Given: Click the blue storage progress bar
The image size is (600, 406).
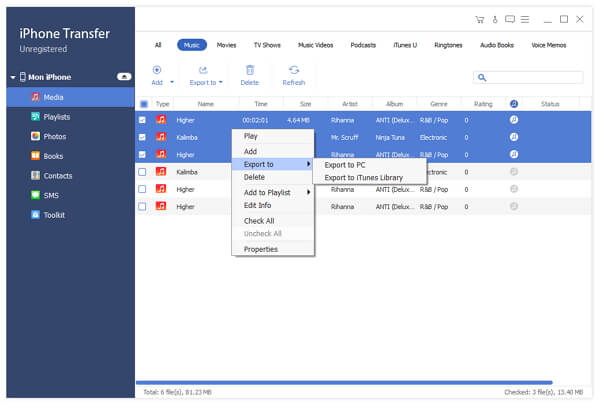Looking at the screenshot, I should click(x=344, y=382).
